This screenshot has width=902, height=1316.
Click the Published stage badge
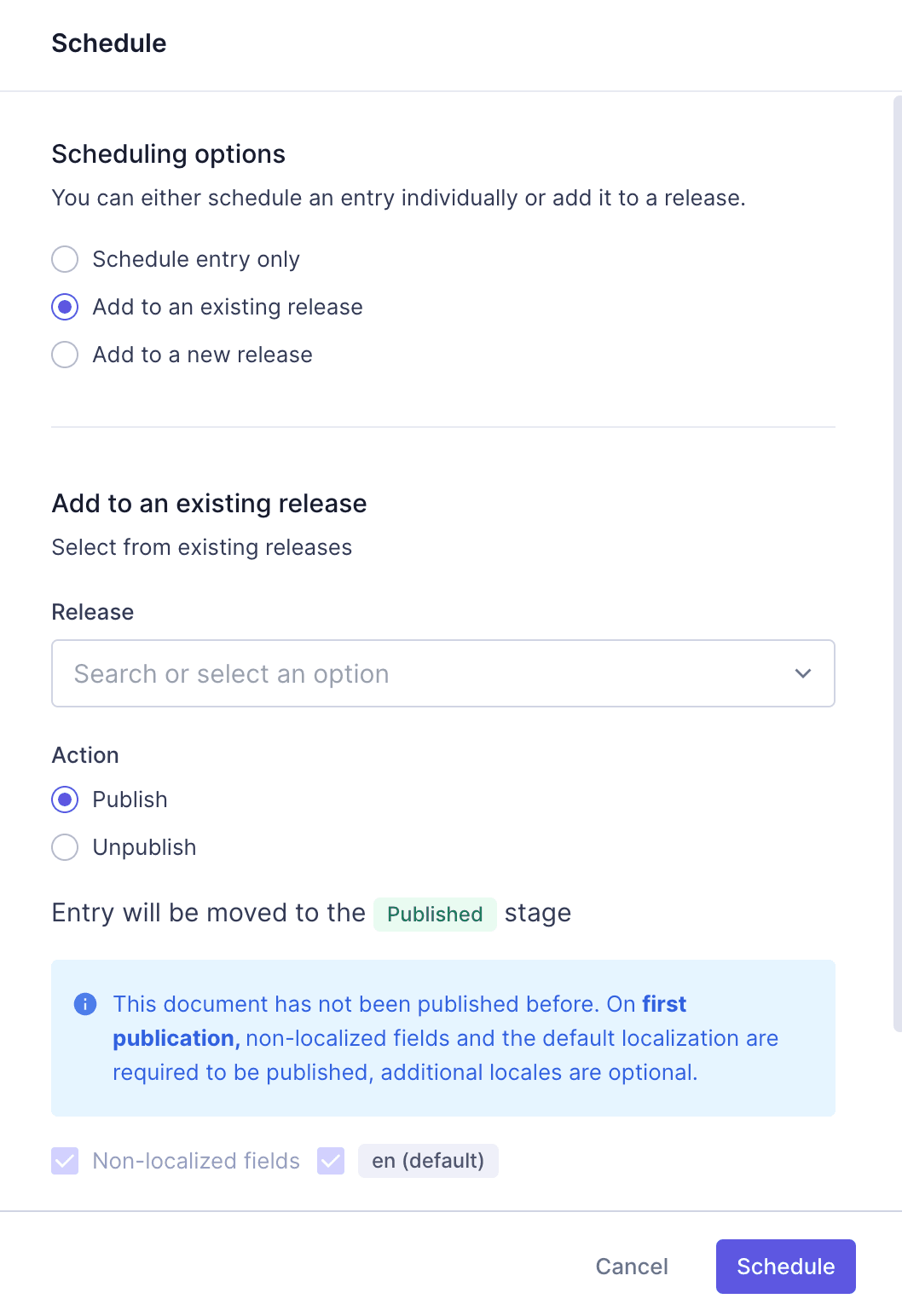click(x=435, y=914)
